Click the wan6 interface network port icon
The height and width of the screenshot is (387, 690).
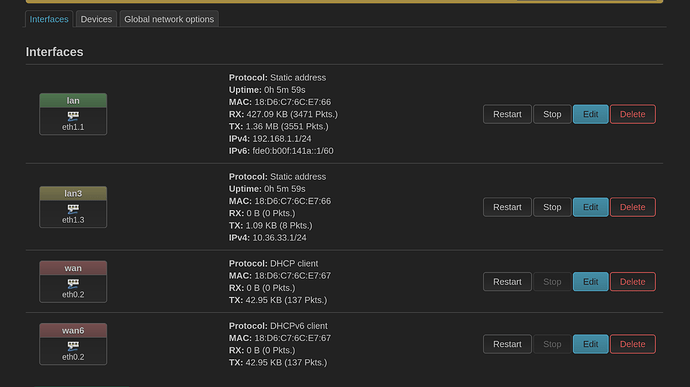point(73,346)
